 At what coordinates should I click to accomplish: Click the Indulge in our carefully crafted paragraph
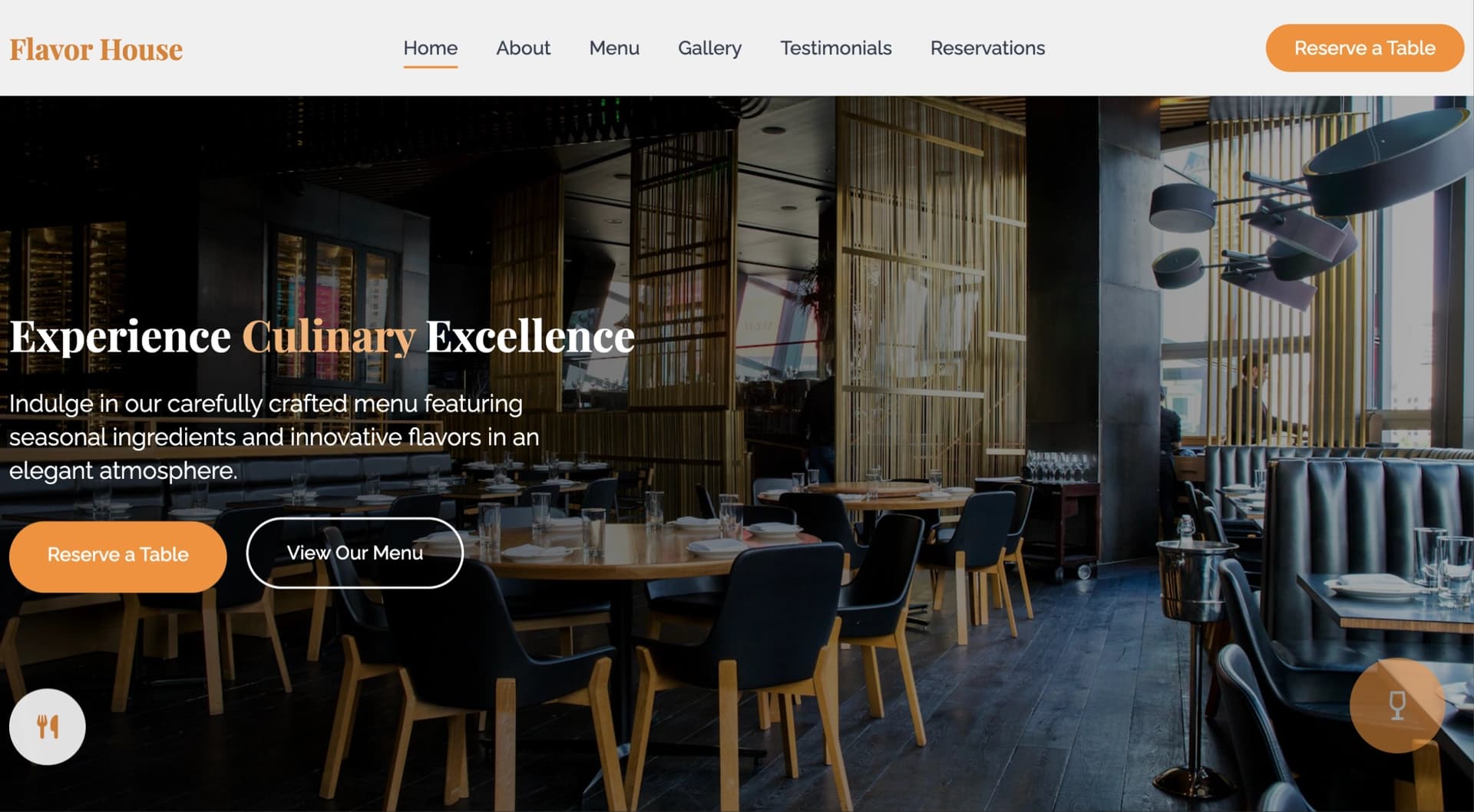point(274,437)
